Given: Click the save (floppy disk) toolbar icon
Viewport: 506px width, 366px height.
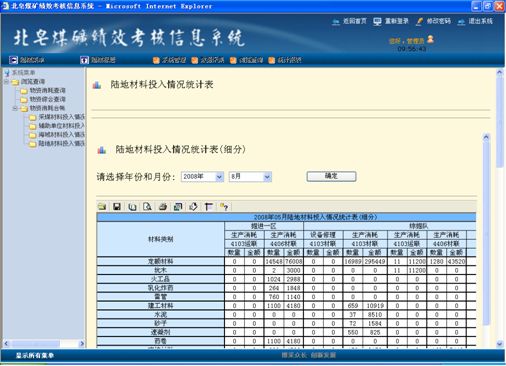Looking at the screenshot, I should coord(117,207).
